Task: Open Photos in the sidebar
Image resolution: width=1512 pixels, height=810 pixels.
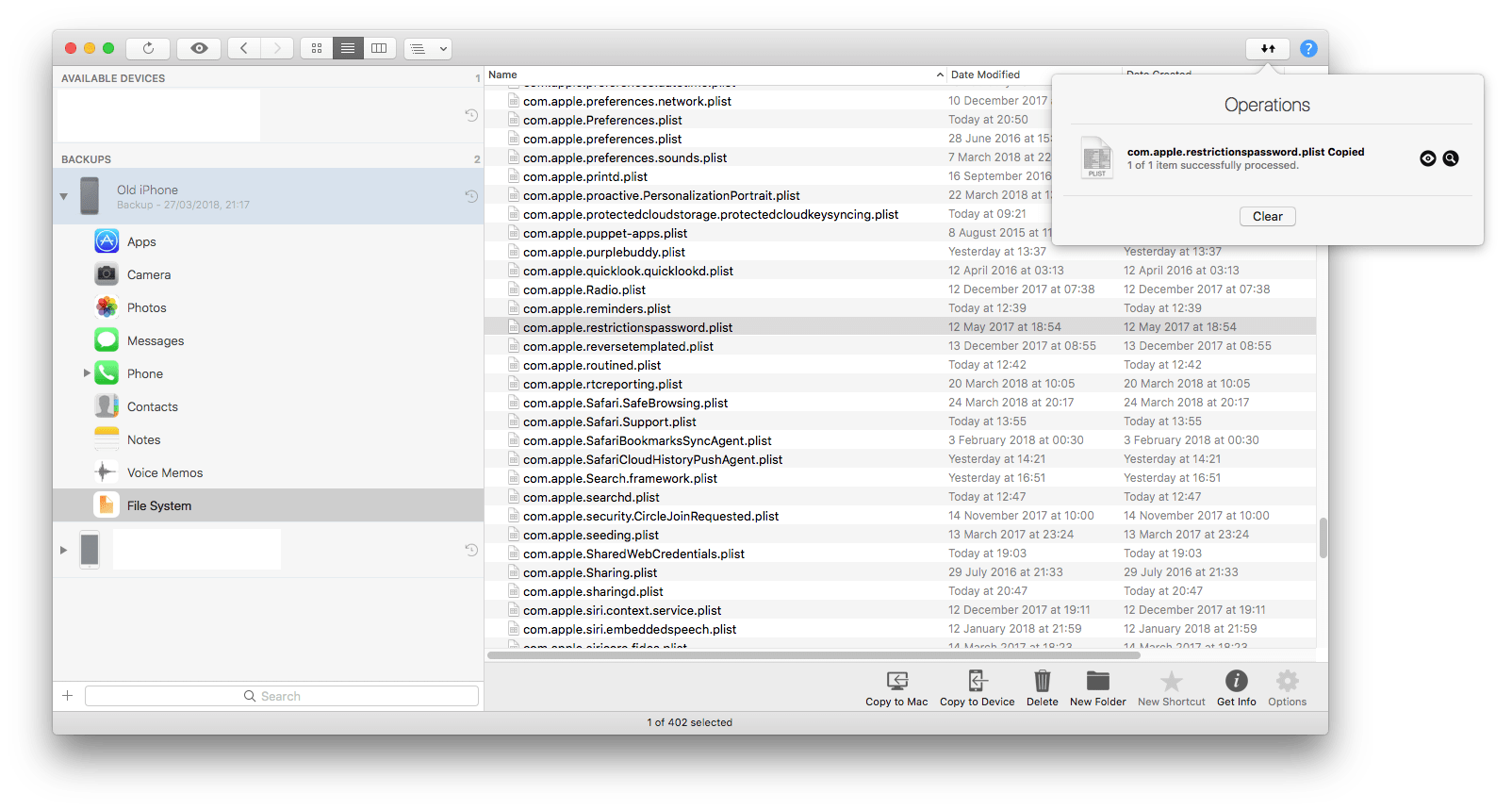Action: click(146, 308)
